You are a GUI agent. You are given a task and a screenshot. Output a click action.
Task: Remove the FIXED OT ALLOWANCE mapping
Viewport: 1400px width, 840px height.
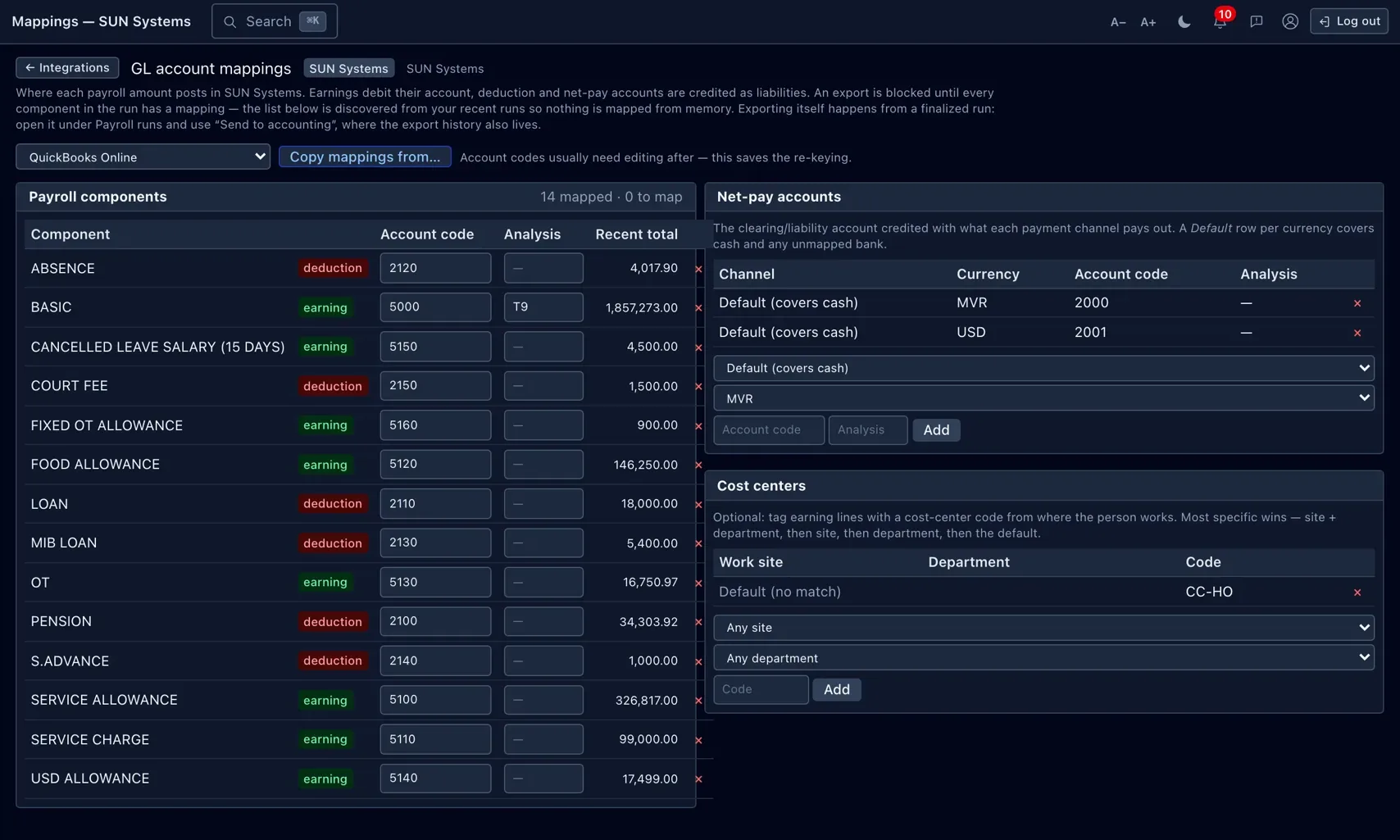(x=698, y=426)
